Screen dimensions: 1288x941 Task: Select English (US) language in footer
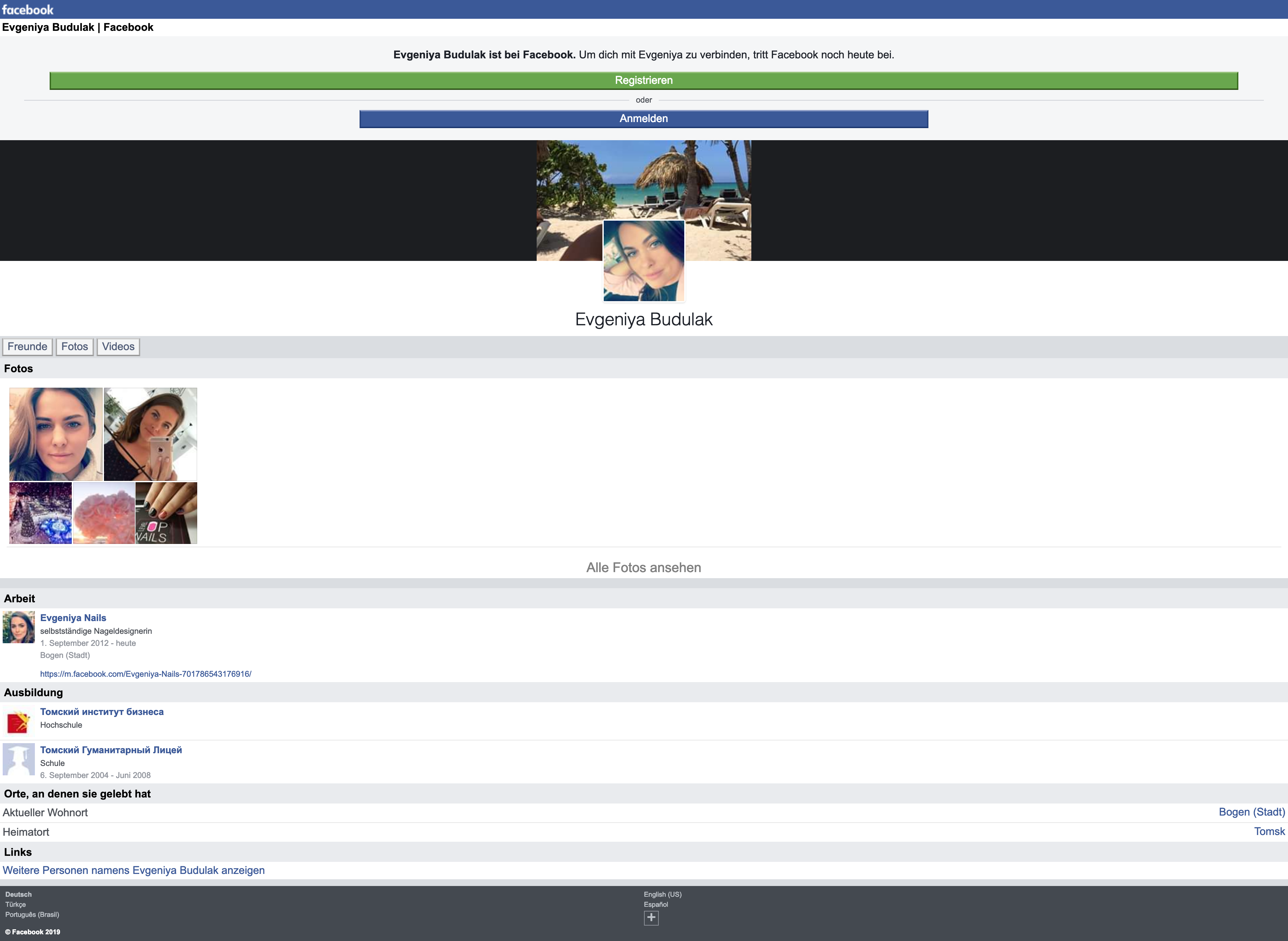coord(662,894)
